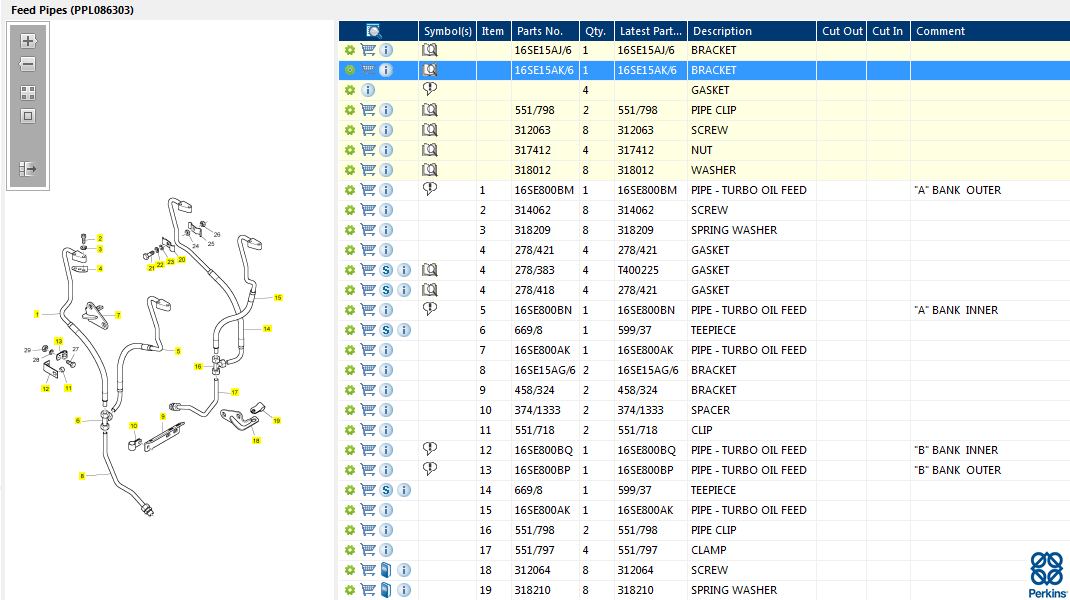Open info for 16SE800BP pipe

386,470
